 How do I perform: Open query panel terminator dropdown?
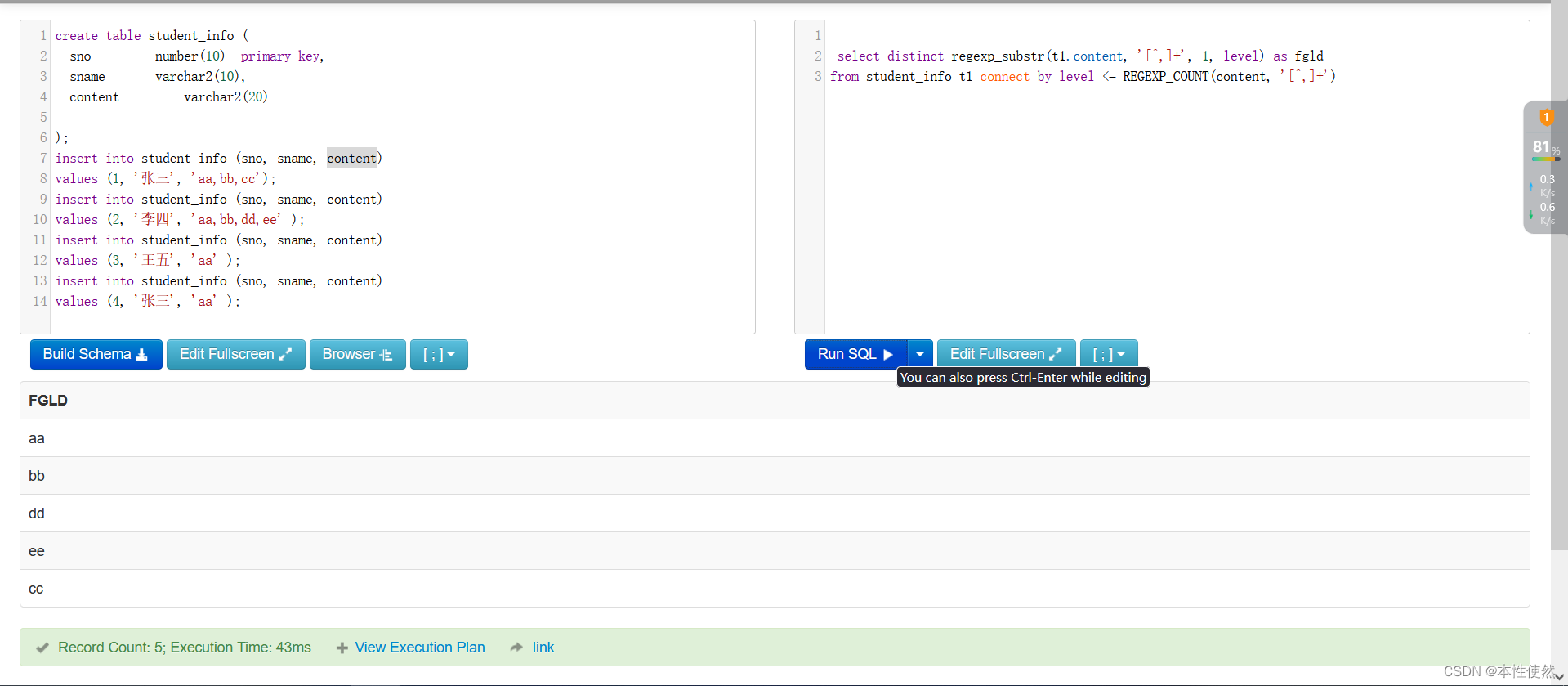[x=1109, y=354]
